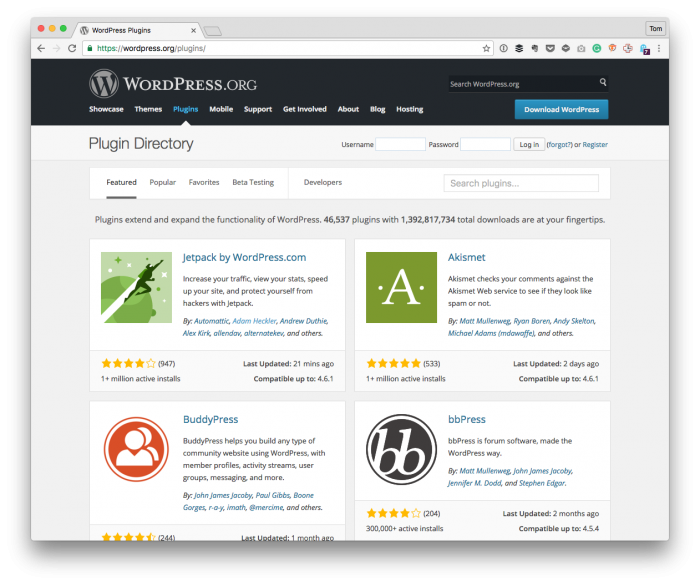
Task: Open the bbPress plugin title link
Action: (x=467, y=419)
